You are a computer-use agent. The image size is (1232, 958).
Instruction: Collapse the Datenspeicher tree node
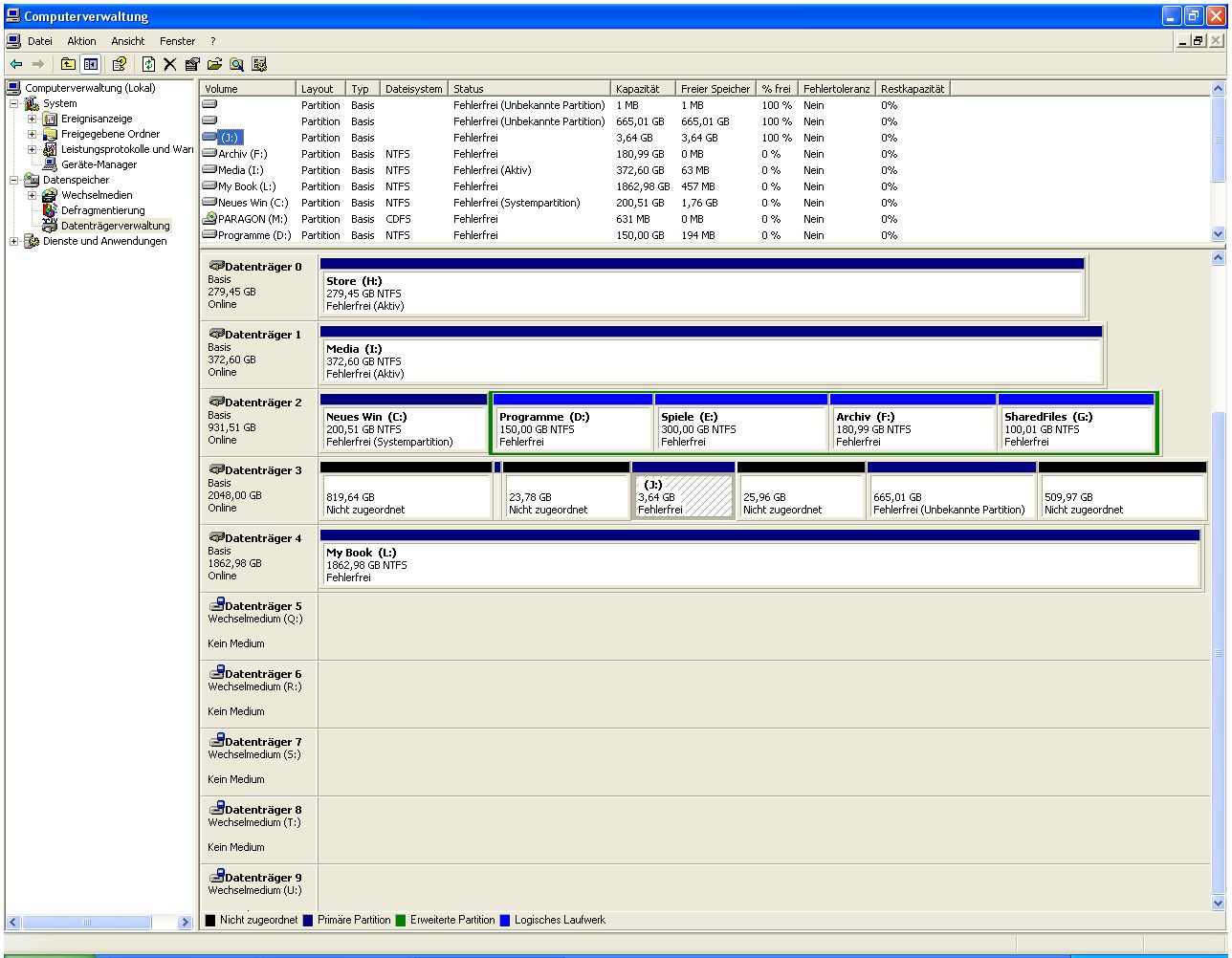click(14, 180)
